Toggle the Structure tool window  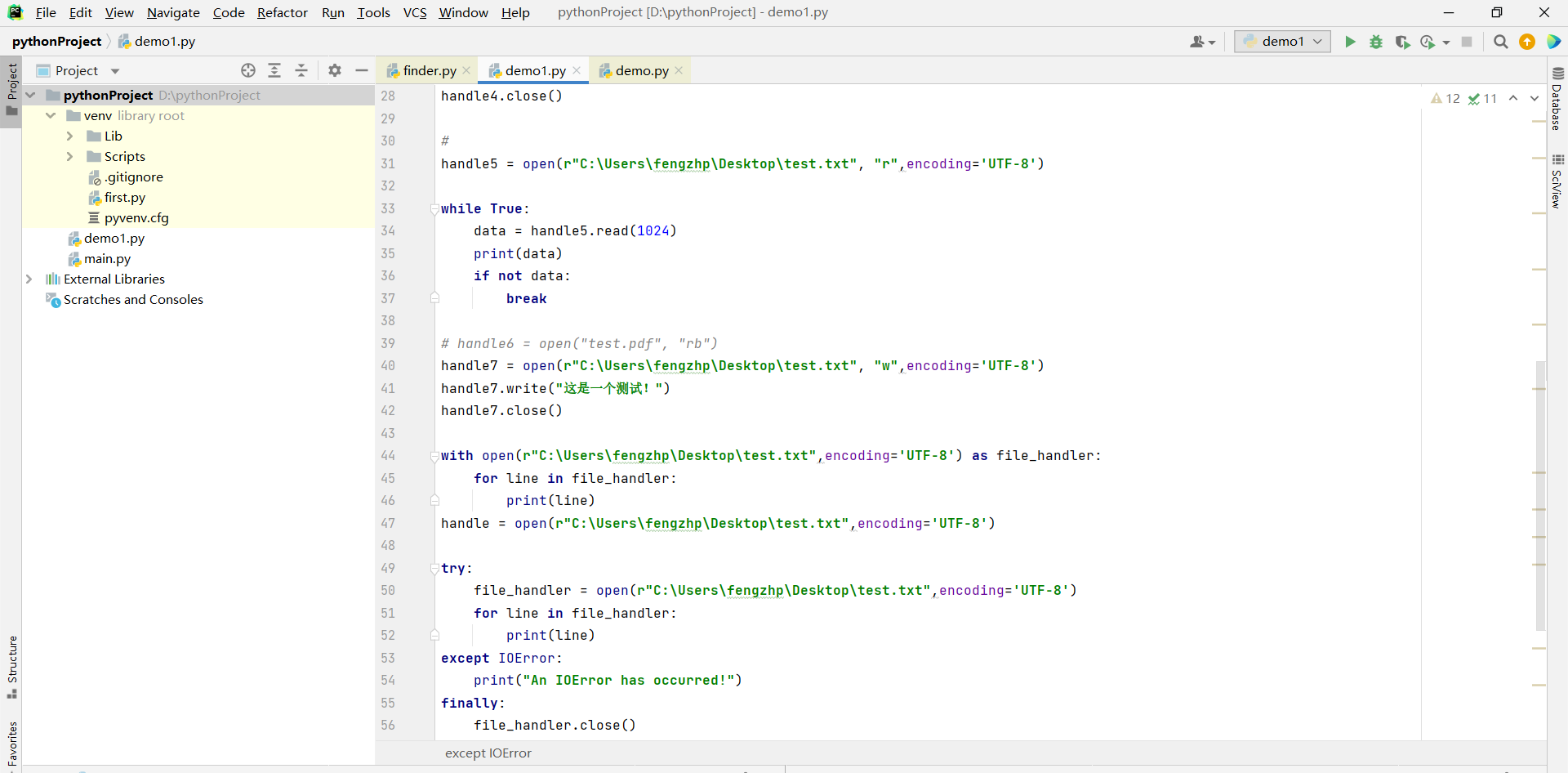(x=12, y=665)
